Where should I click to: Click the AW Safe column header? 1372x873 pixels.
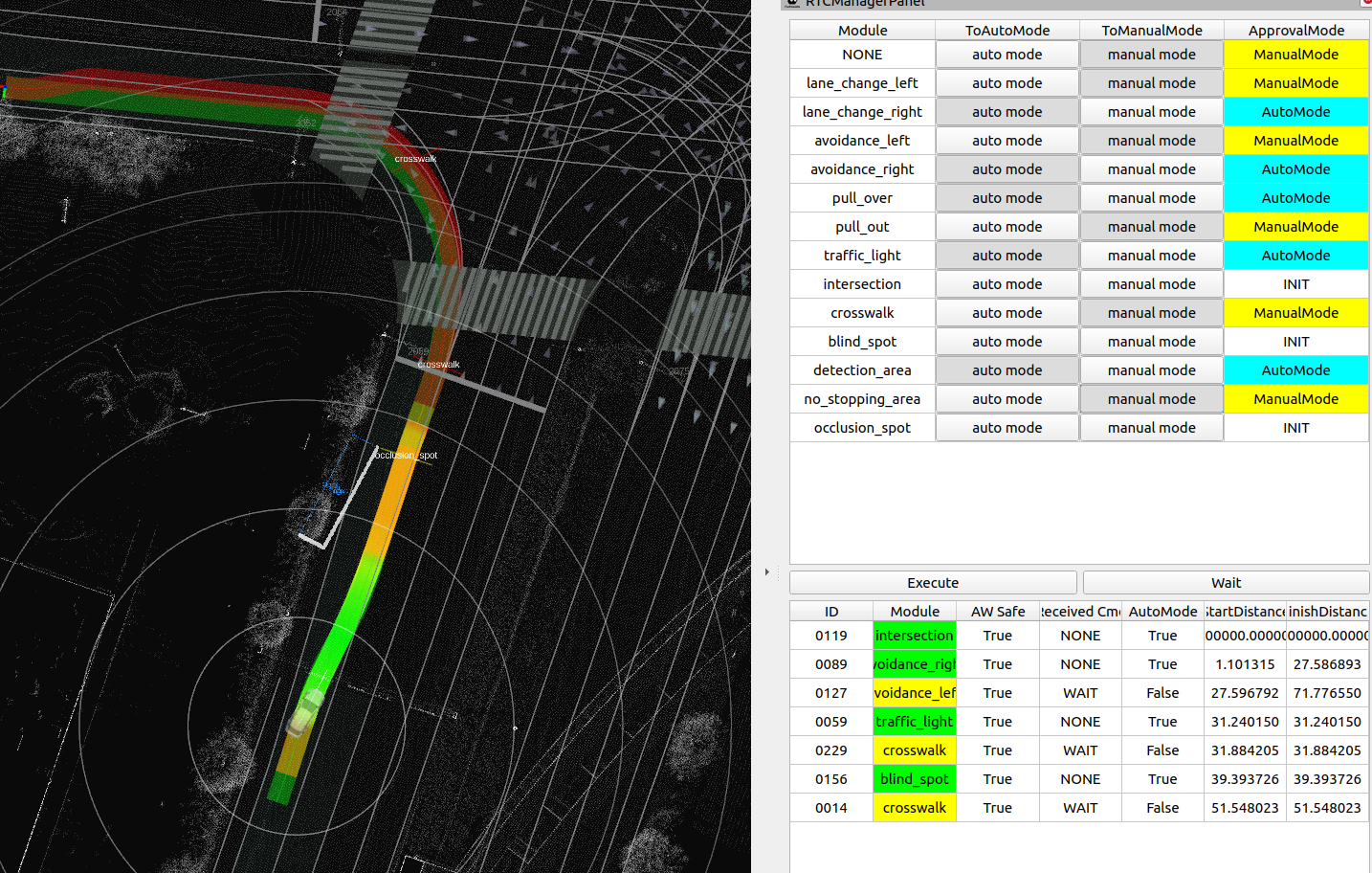(x=997, y=612)
